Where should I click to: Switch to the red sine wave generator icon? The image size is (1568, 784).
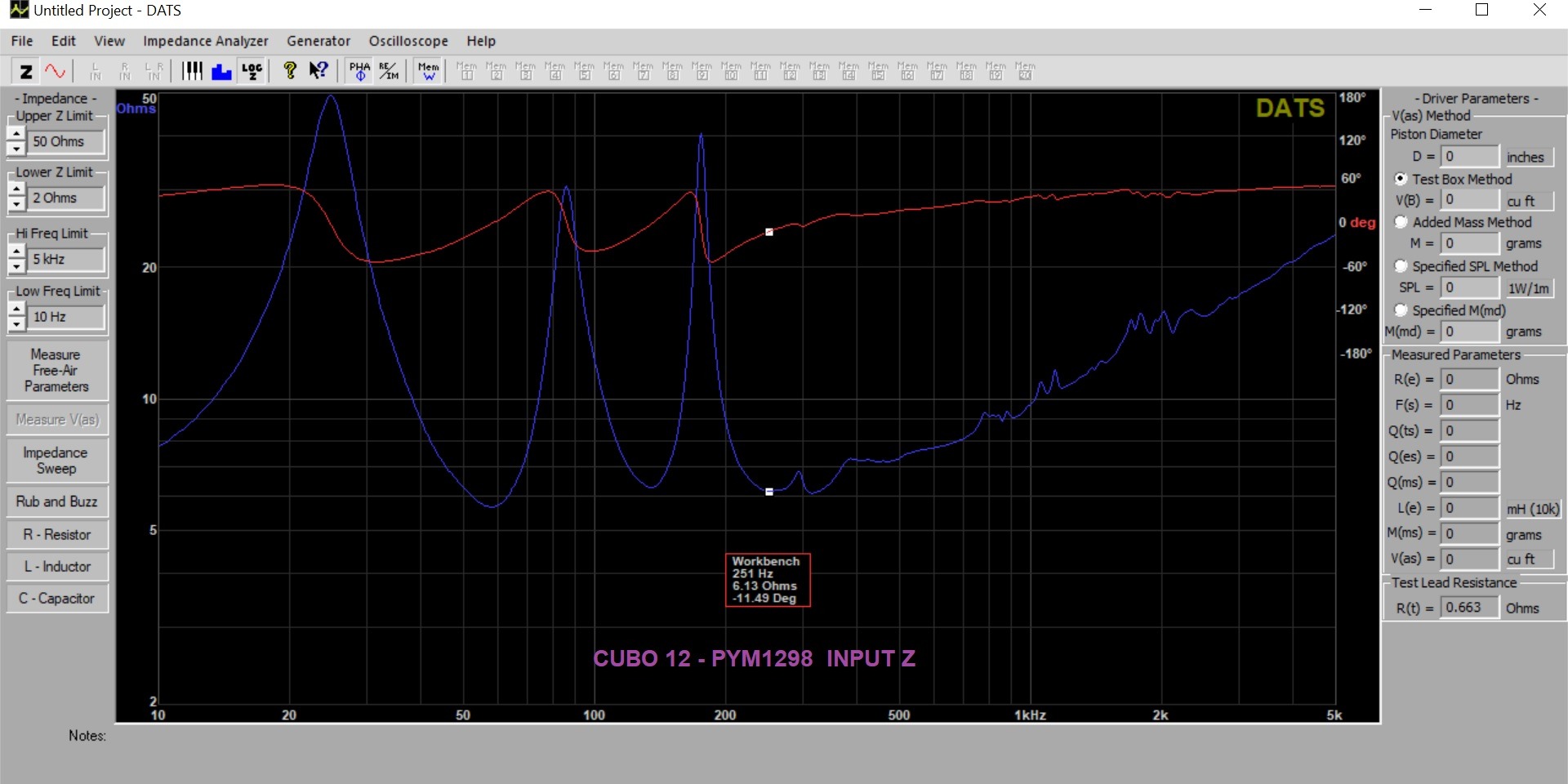click(x=55, y=71)
